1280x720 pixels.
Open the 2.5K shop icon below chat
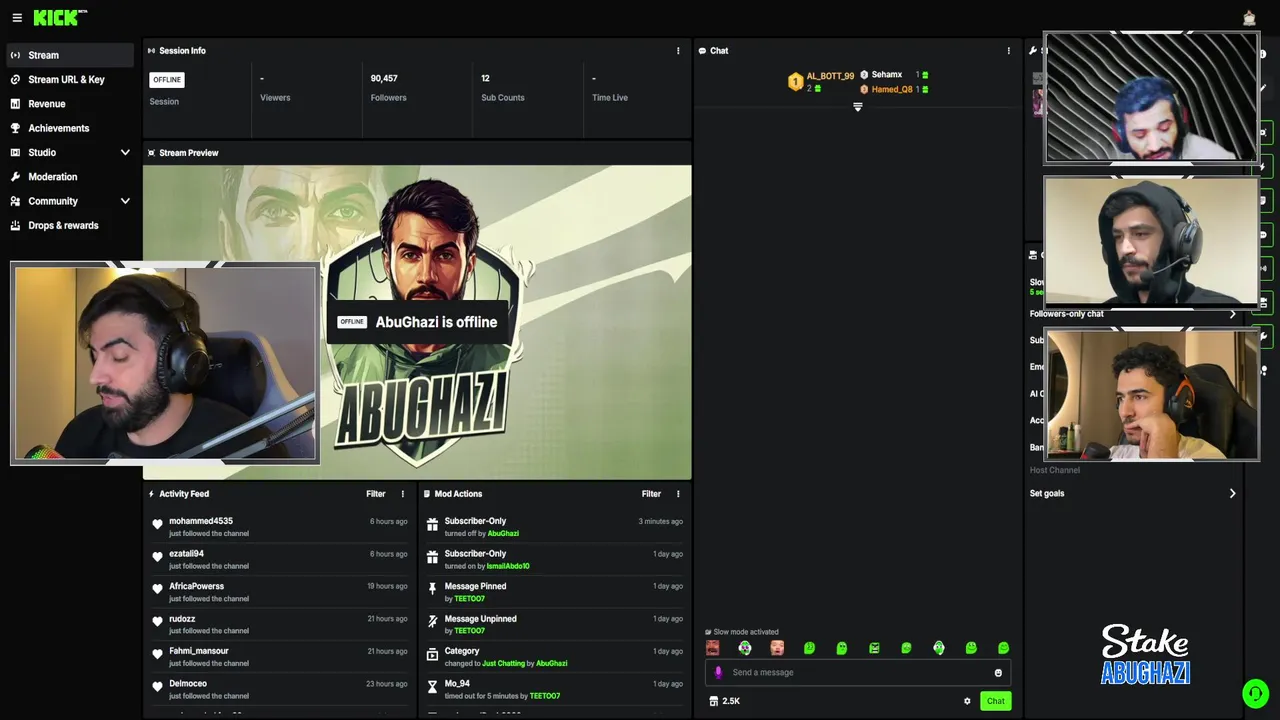[x=713, y=701]
